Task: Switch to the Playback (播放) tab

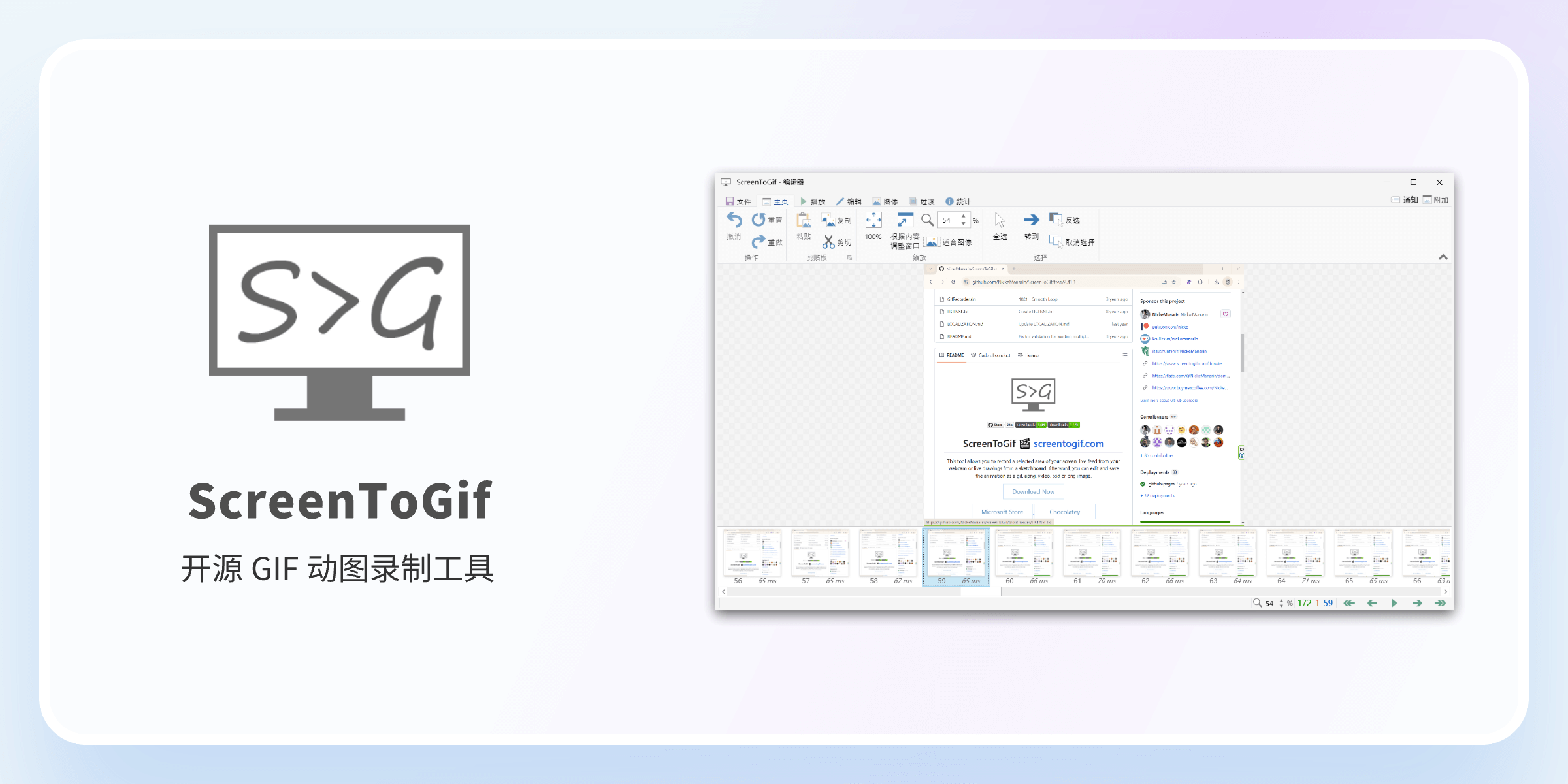Action: coord(813,201)
